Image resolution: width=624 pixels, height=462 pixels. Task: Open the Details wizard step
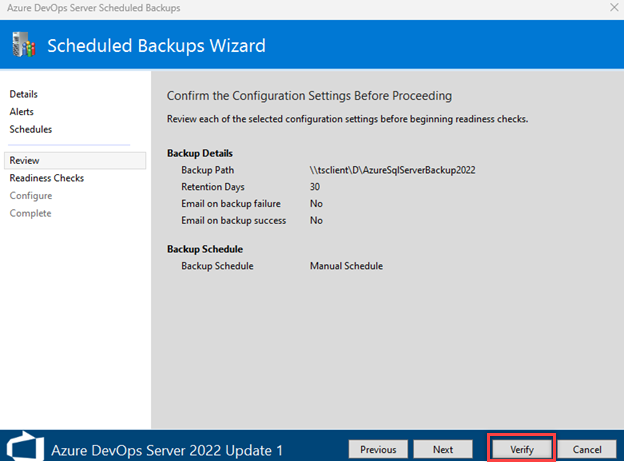23,94
